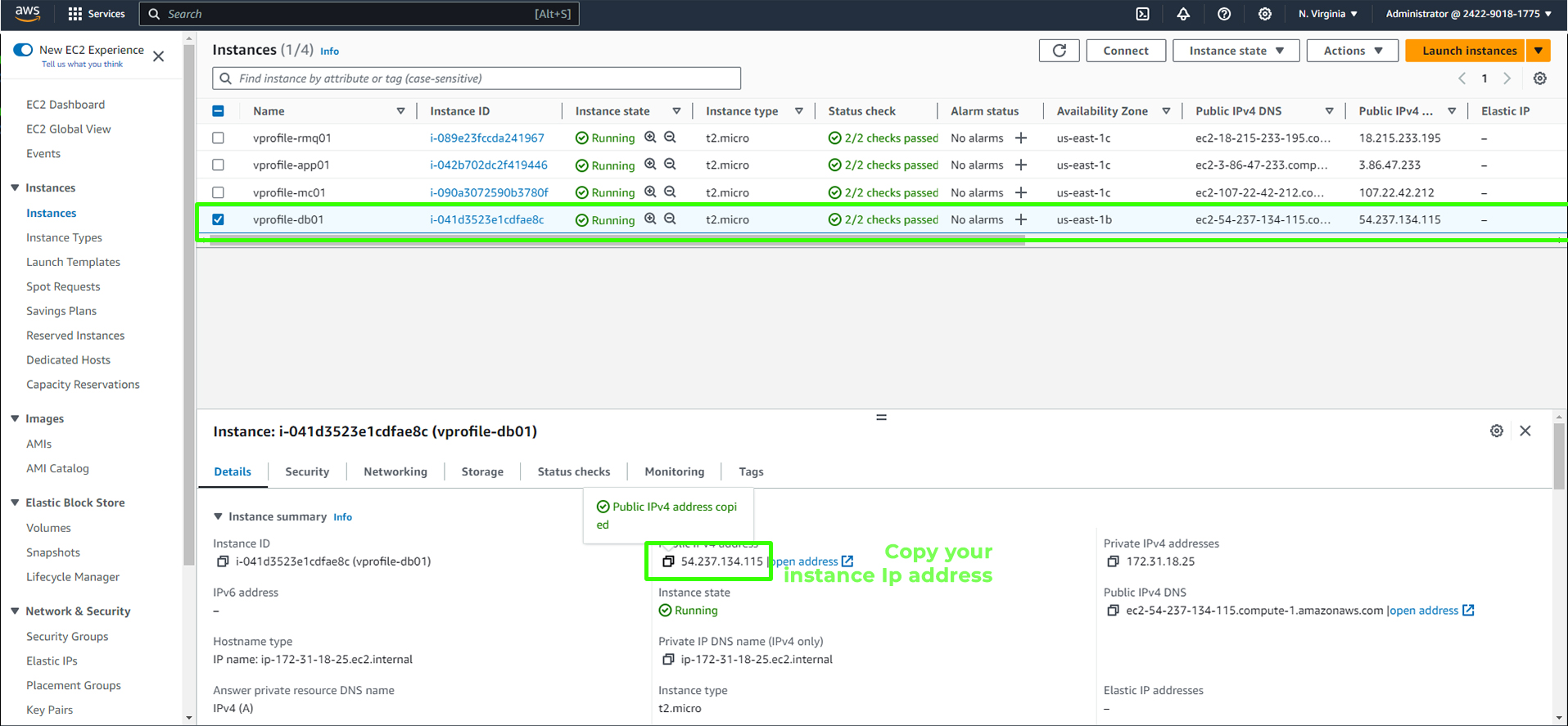Switch to the Security tab
This screenshot has width=1568, height=726.
[x=307, y=471]
